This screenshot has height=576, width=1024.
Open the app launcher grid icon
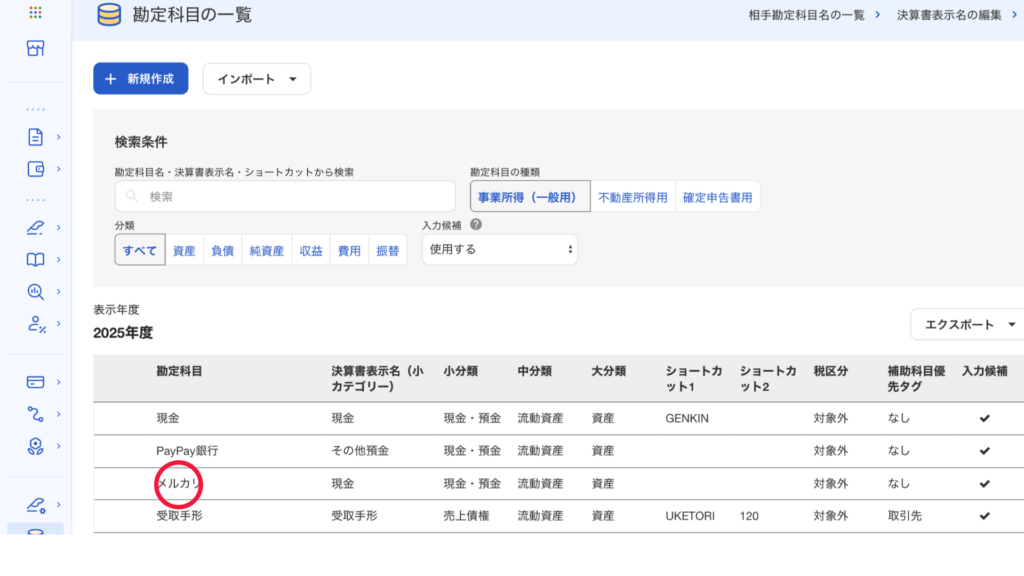point(35,13)
